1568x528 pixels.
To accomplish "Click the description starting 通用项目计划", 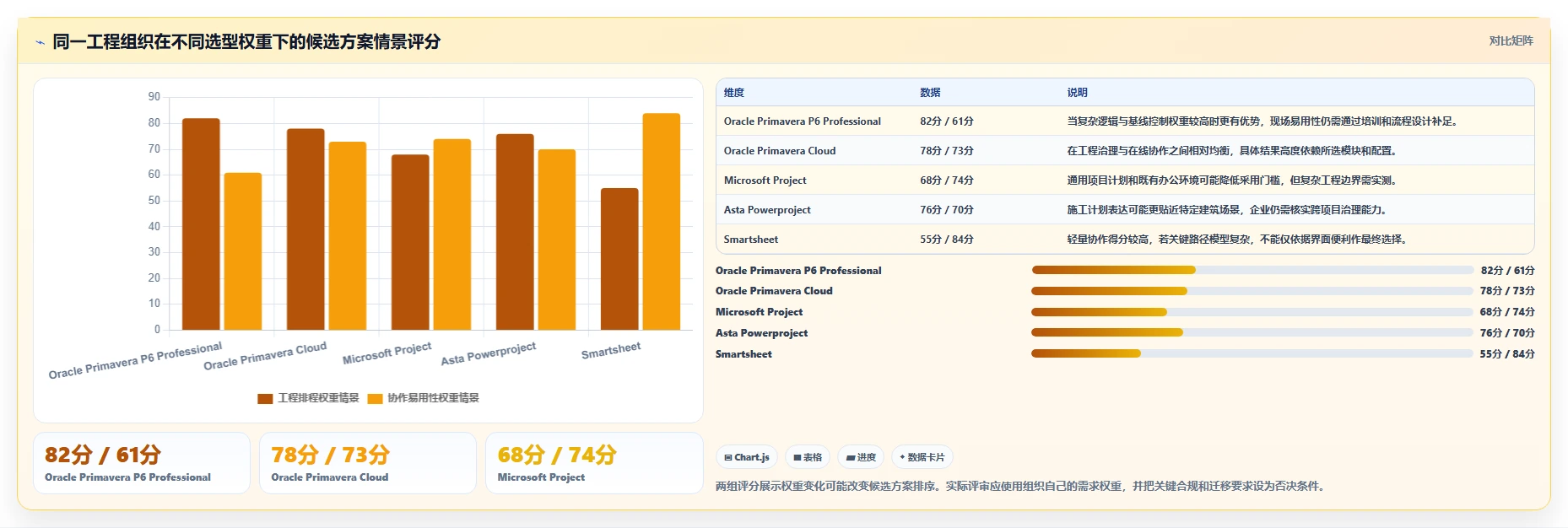I will 1233,180.
